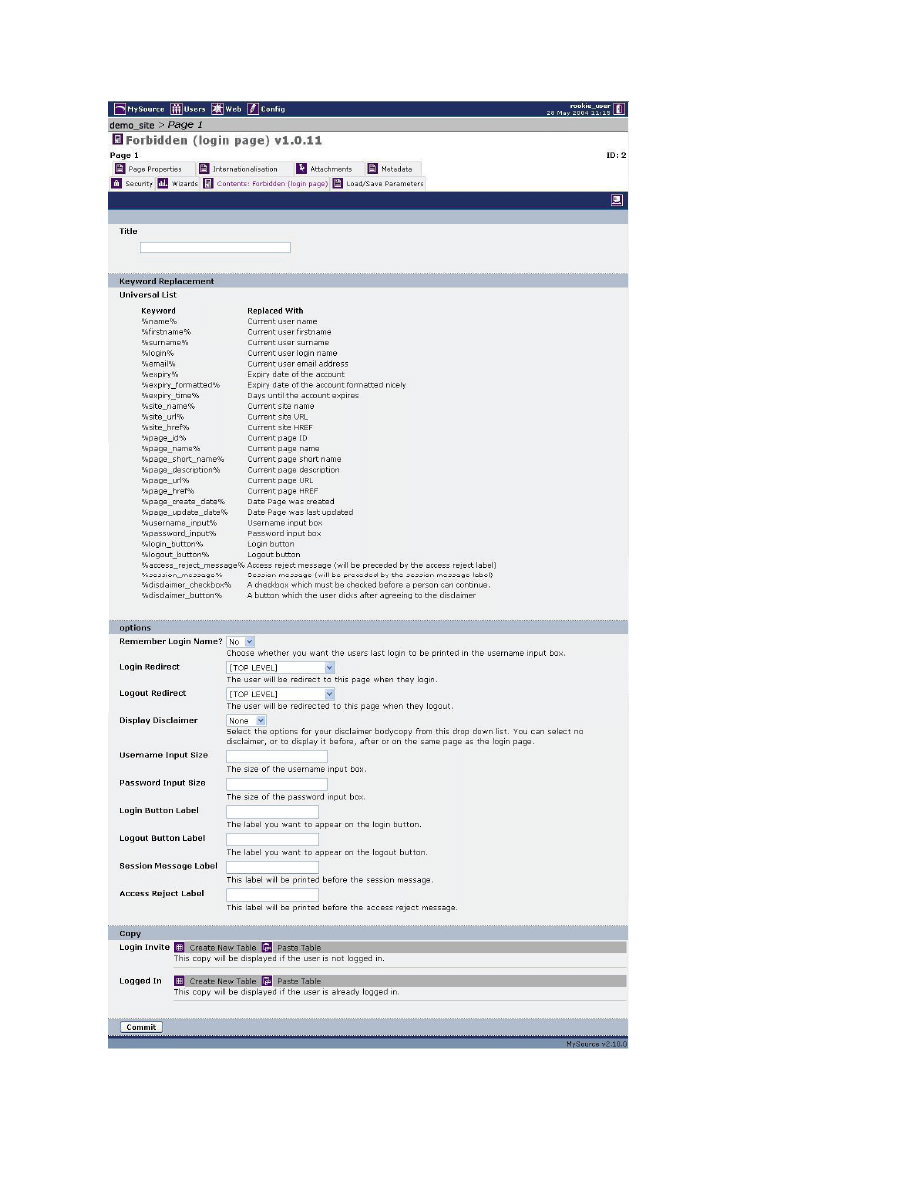Focus the Title text field

(215, 247)
